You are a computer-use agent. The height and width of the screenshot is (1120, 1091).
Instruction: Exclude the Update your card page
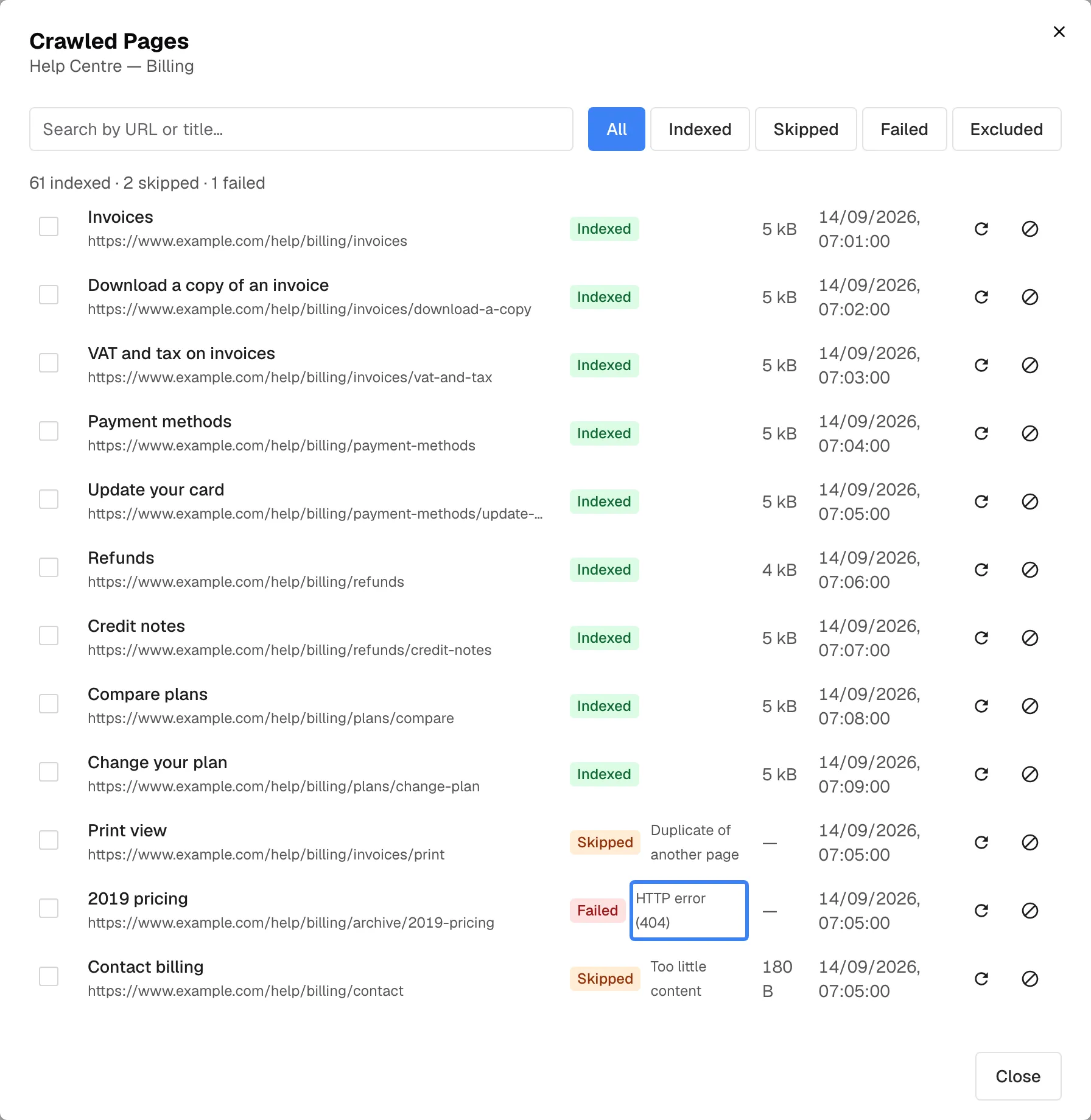tap(1030, 502)
